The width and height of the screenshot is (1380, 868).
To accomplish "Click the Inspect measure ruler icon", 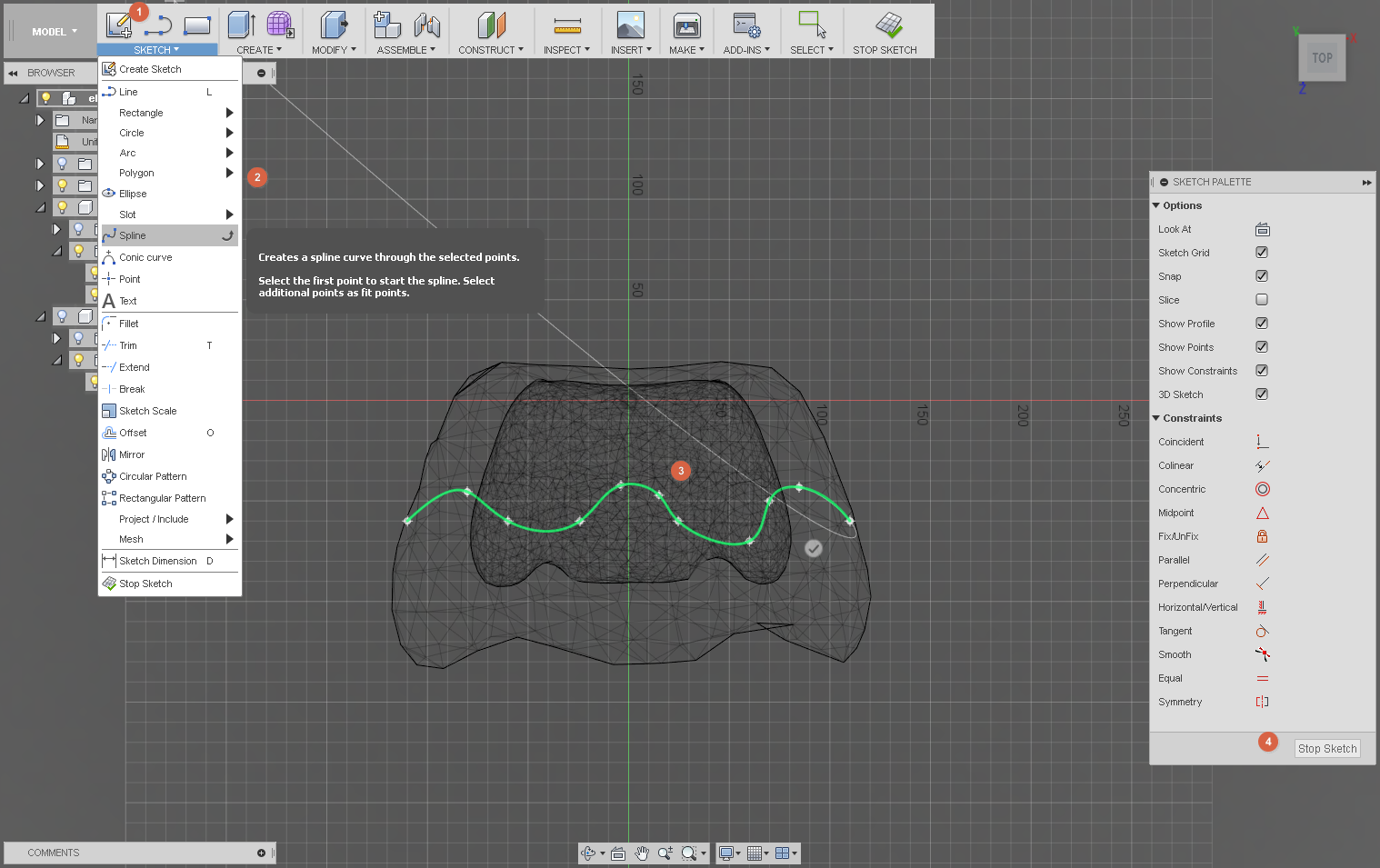I will 567,25.
